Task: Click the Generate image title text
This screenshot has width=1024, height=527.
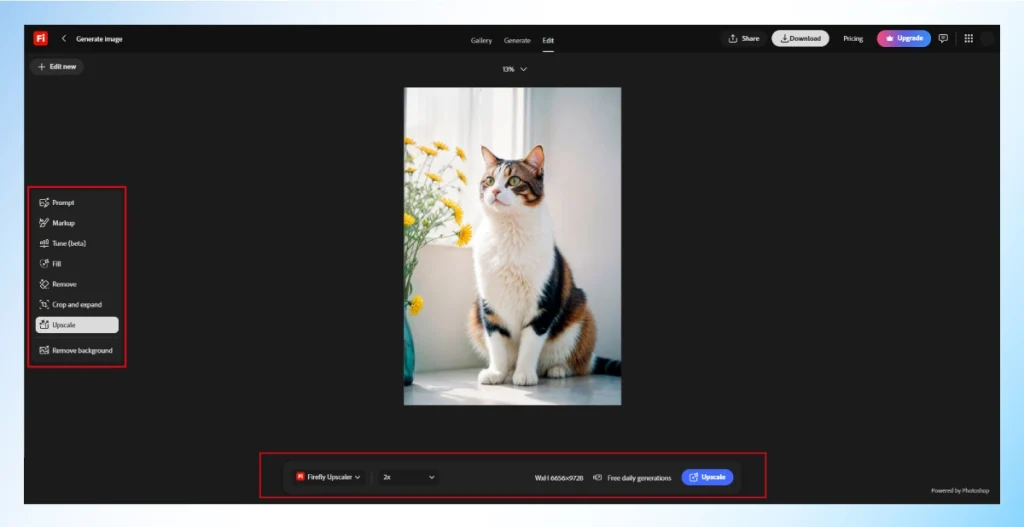Action: (99, 39)
